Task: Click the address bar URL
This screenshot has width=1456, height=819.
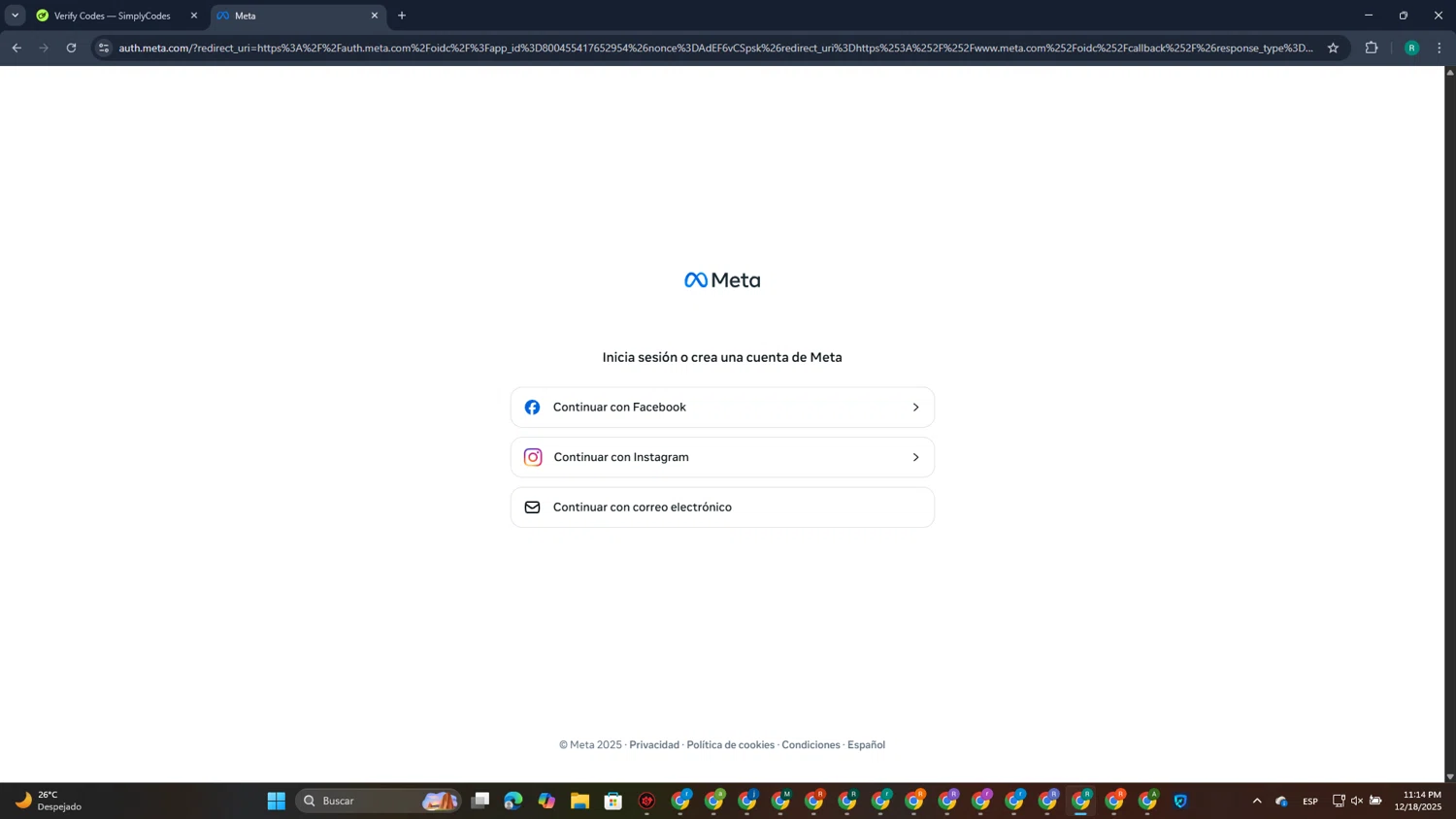Action: coord(715,48)
